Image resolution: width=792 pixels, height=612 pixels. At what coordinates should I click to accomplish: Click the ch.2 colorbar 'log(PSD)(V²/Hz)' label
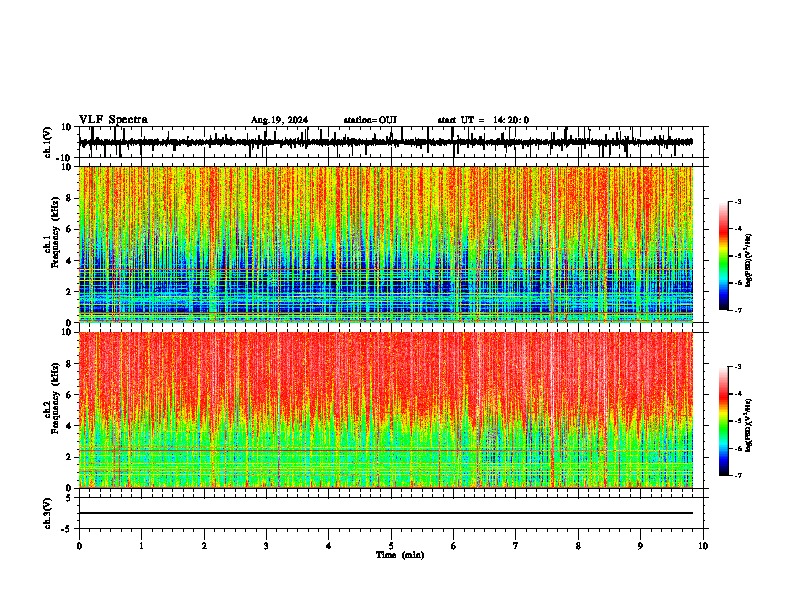[x=749, y=425]
